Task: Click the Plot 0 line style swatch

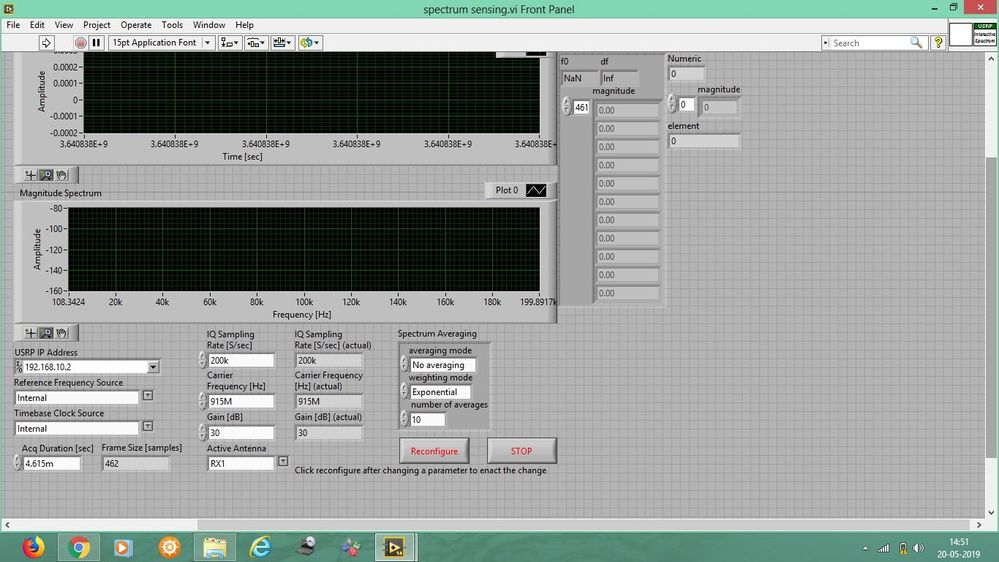Action: 536,190
